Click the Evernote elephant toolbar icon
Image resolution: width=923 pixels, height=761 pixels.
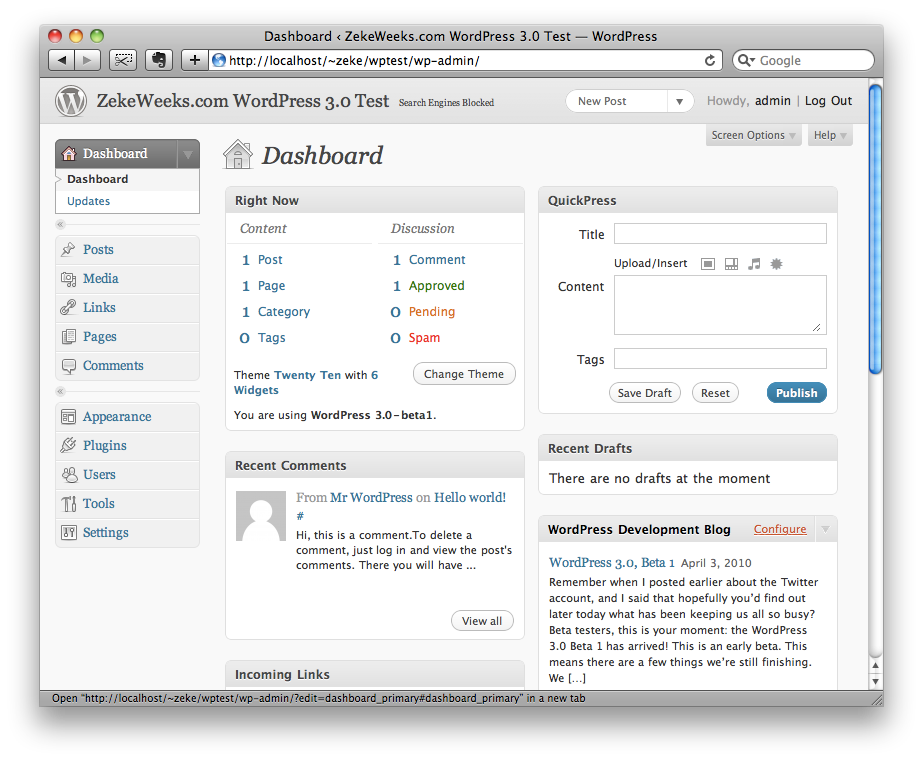157,60
